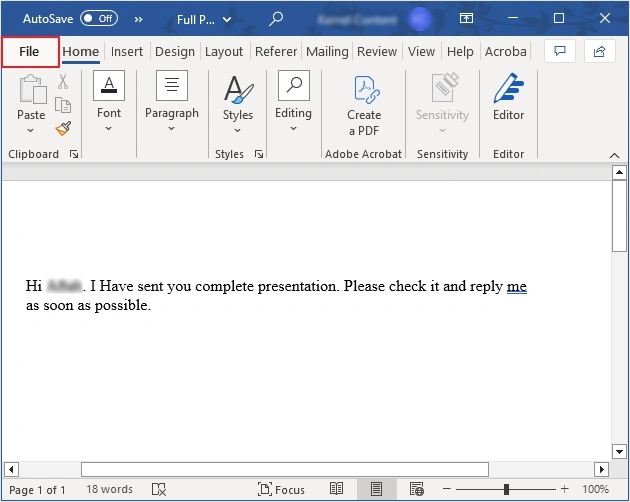Viewport: 630px width, 502px height.
Task: Click the Search magnifier in title bar
Action: (276, 18)
